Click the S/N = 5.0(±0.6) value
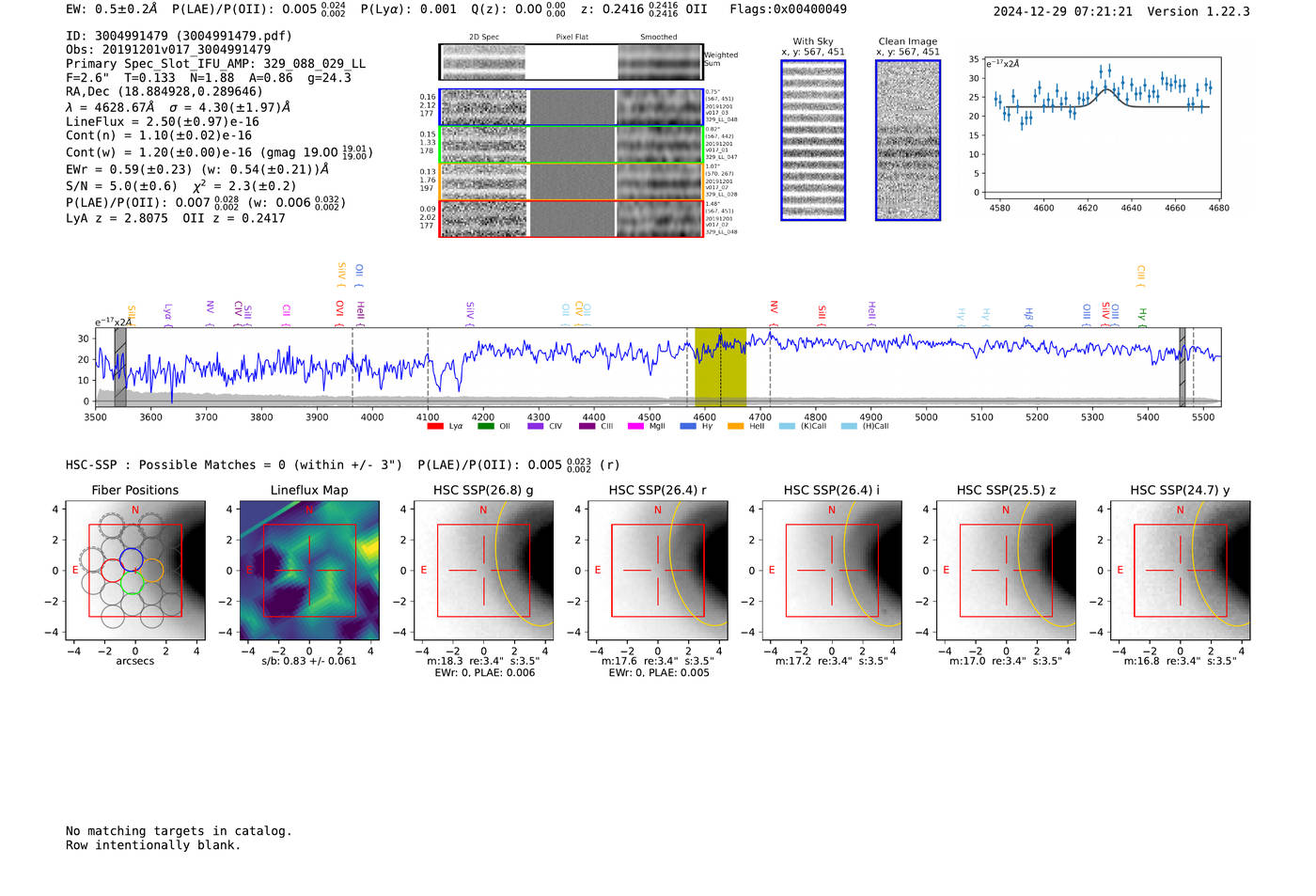Screen dimensions: 1316x896 pyautogui.click(x=121, y=186)
